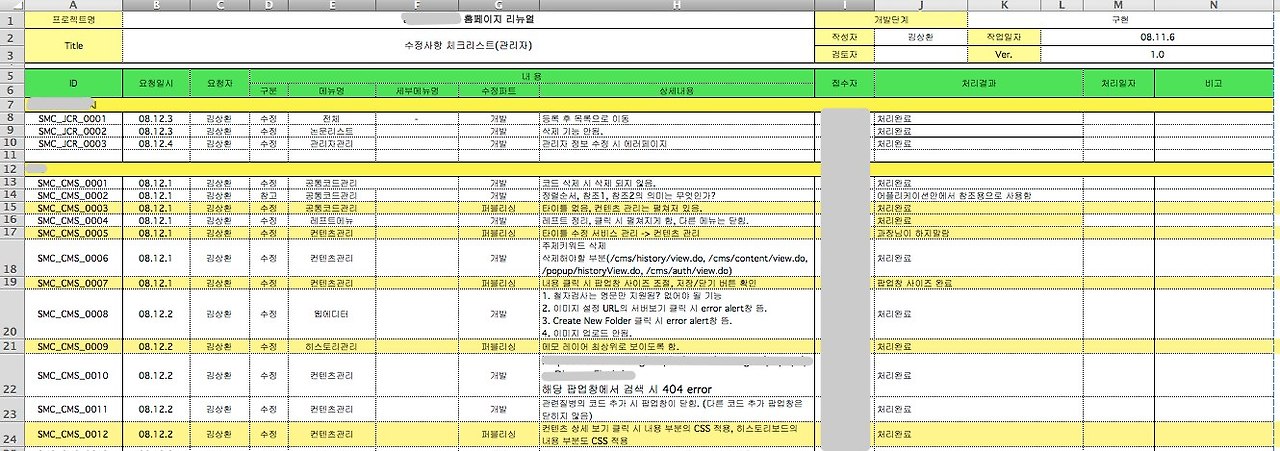Viewport: 1280px width, 451px height.
Task: Select column J header
Action: (x=921, y=5)
